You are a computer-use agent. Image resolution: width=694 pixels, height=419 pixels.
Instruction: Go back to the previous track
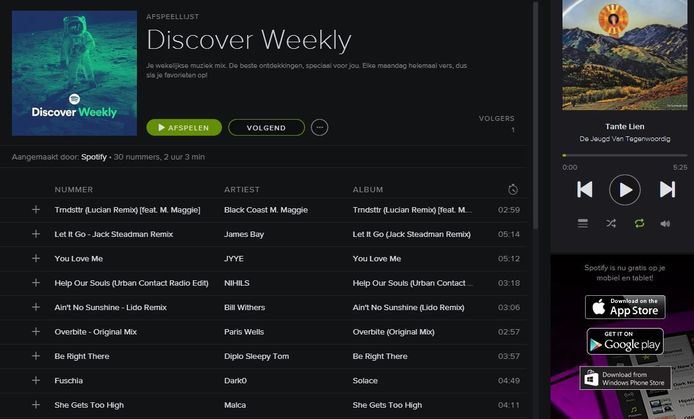(x=584, y=189)
